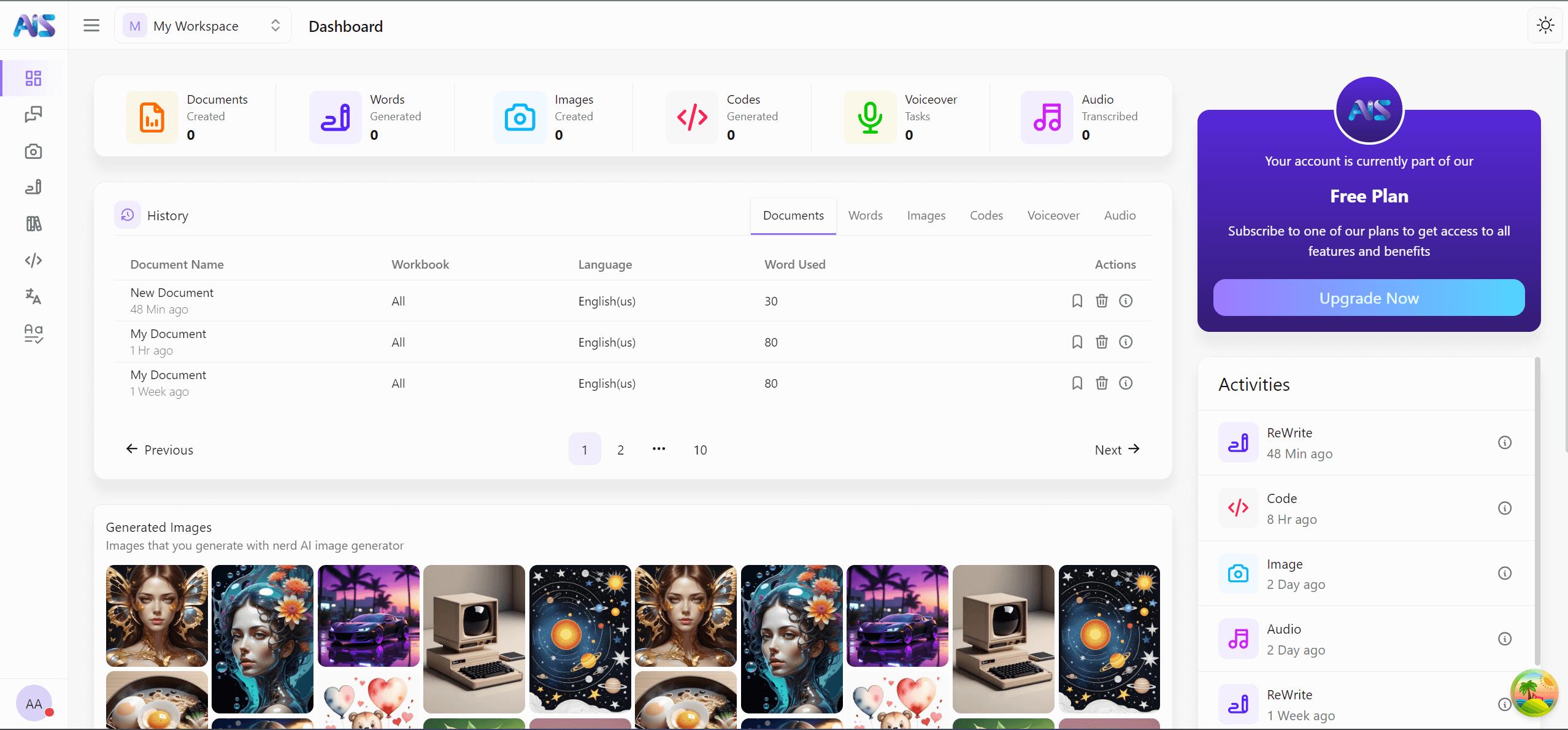Open the floating beach palm icon
This screenshot has height=730, width=1568.
tap(1534, 693)
